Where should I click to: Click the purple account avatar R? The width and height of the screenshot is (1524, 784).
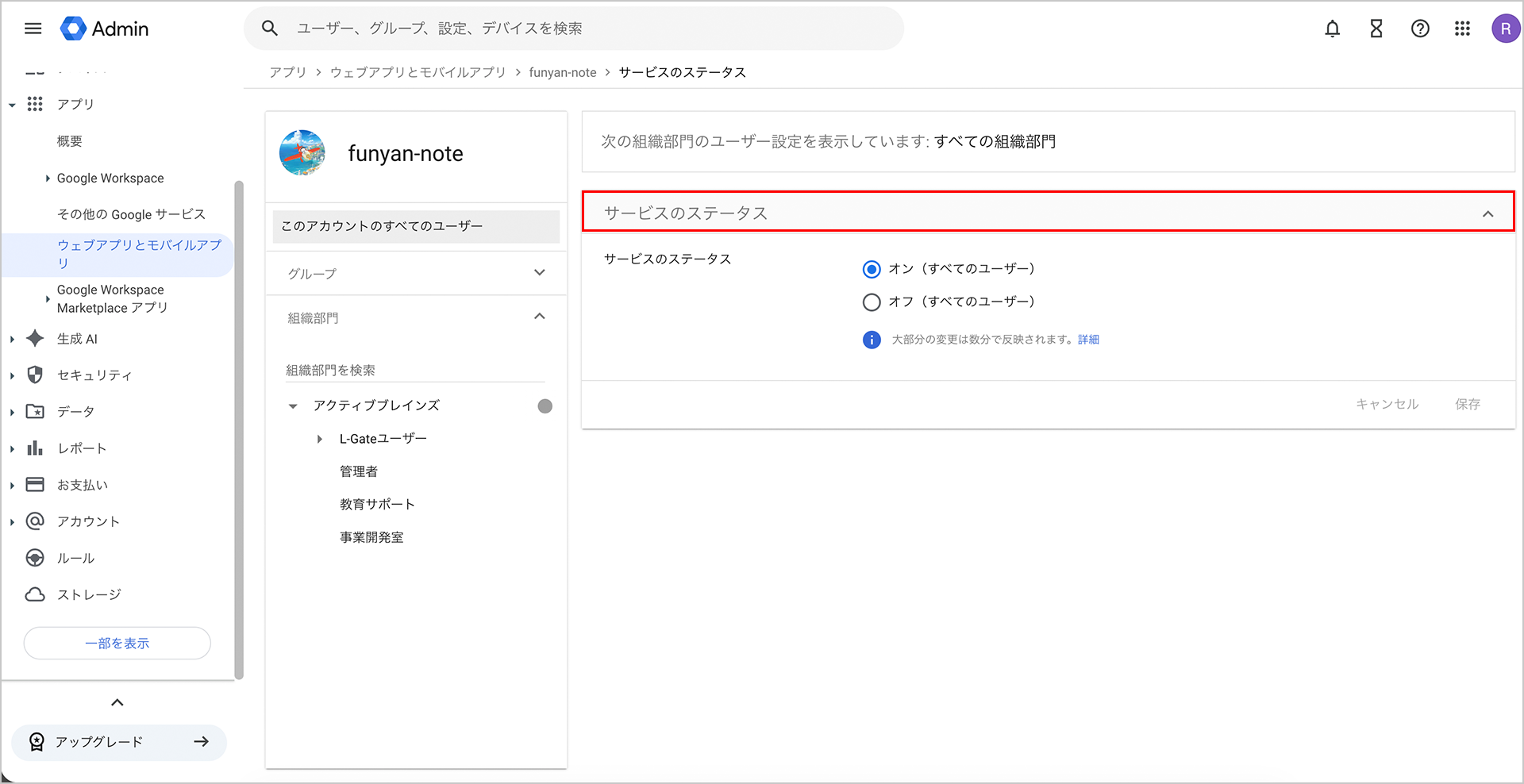[x=1505, y=29]
